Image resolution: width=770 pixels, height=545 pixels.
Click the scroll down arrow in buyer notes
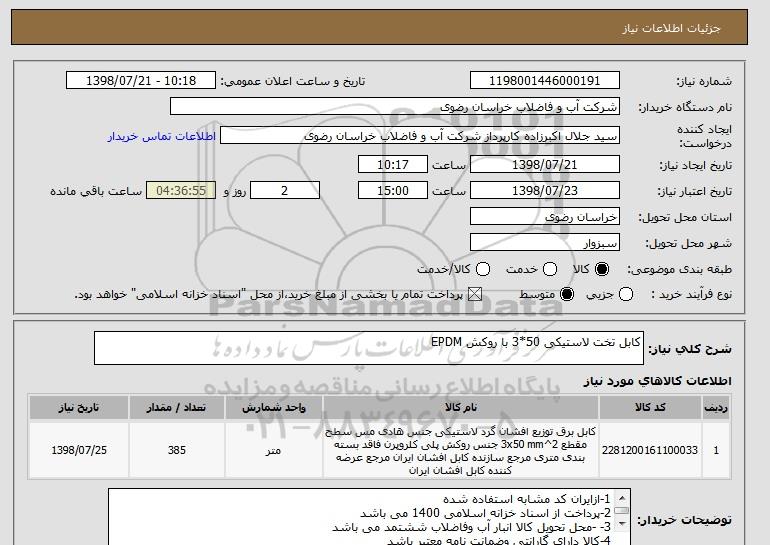pyautogui.click(x=622, y=524)
